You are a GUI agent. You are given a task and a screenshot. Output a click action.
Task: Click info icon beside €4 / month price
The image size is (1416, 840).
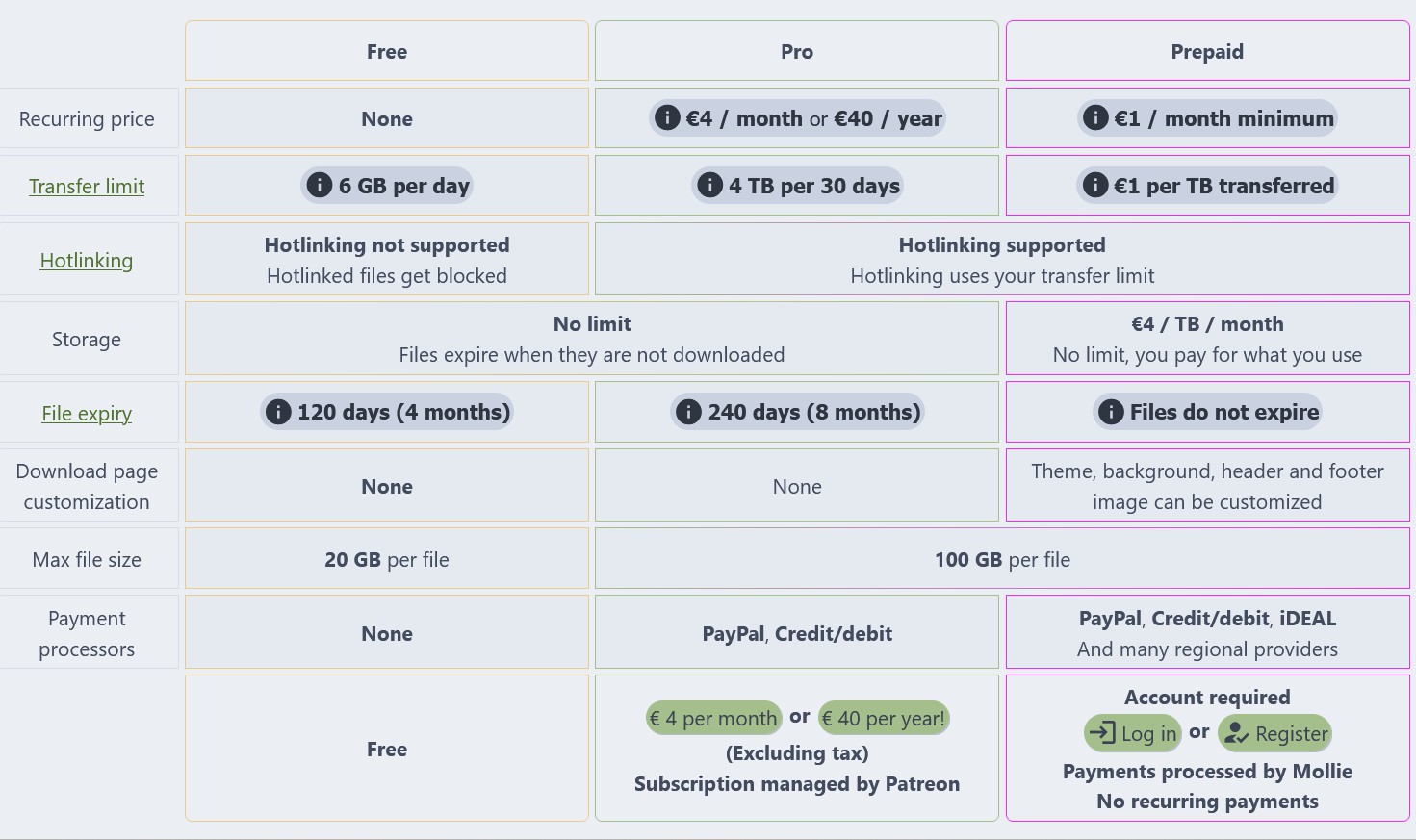tap(667, 118)
